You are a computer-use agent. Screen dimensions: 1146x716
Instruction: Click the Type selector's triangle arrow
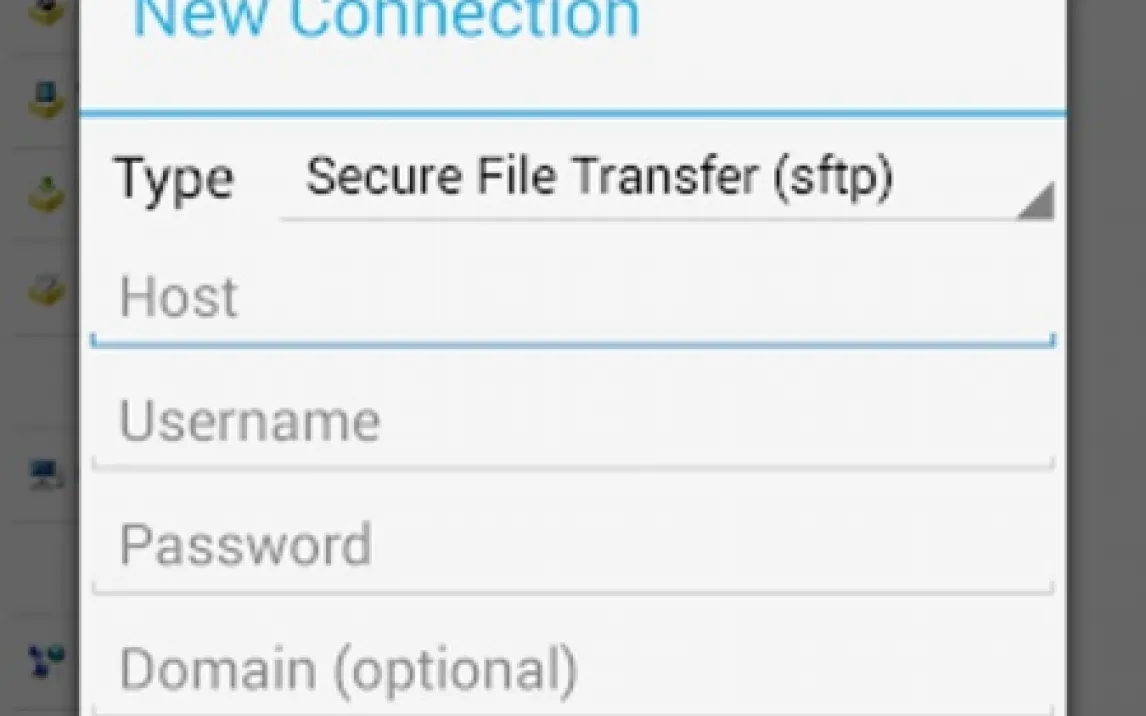pyautogui.click(x=1036, y=201)
